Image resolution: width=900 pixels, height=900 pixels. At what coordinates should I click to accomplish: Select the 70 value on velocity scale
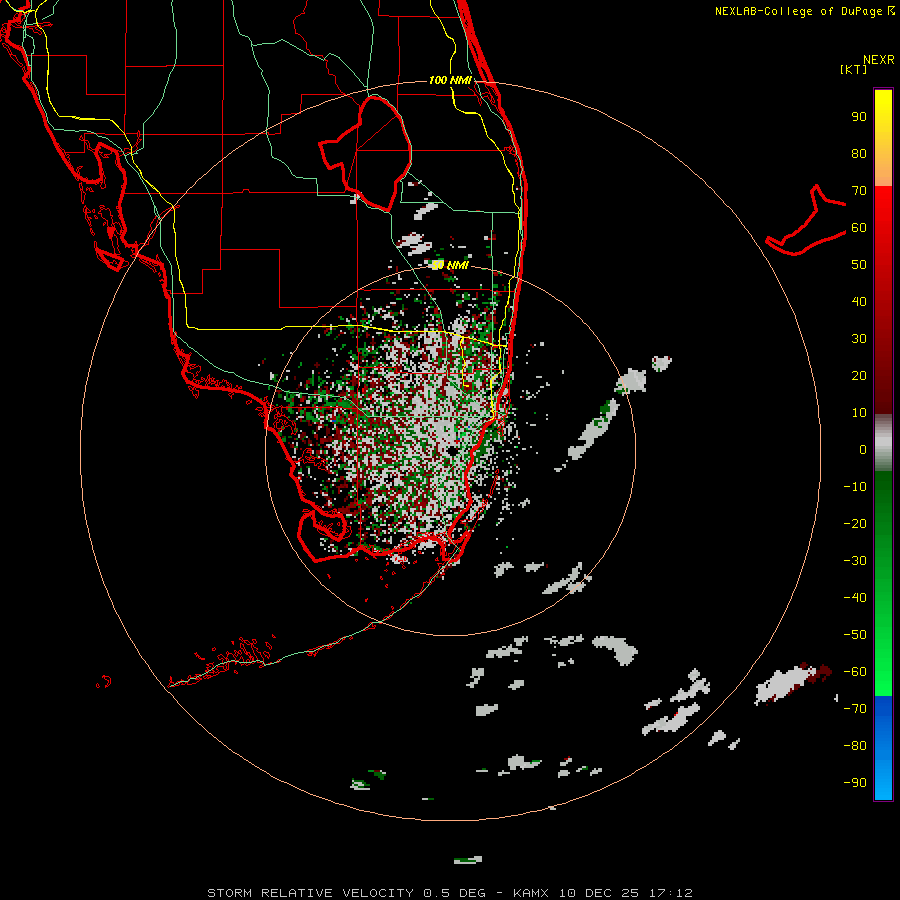point(859,191)
